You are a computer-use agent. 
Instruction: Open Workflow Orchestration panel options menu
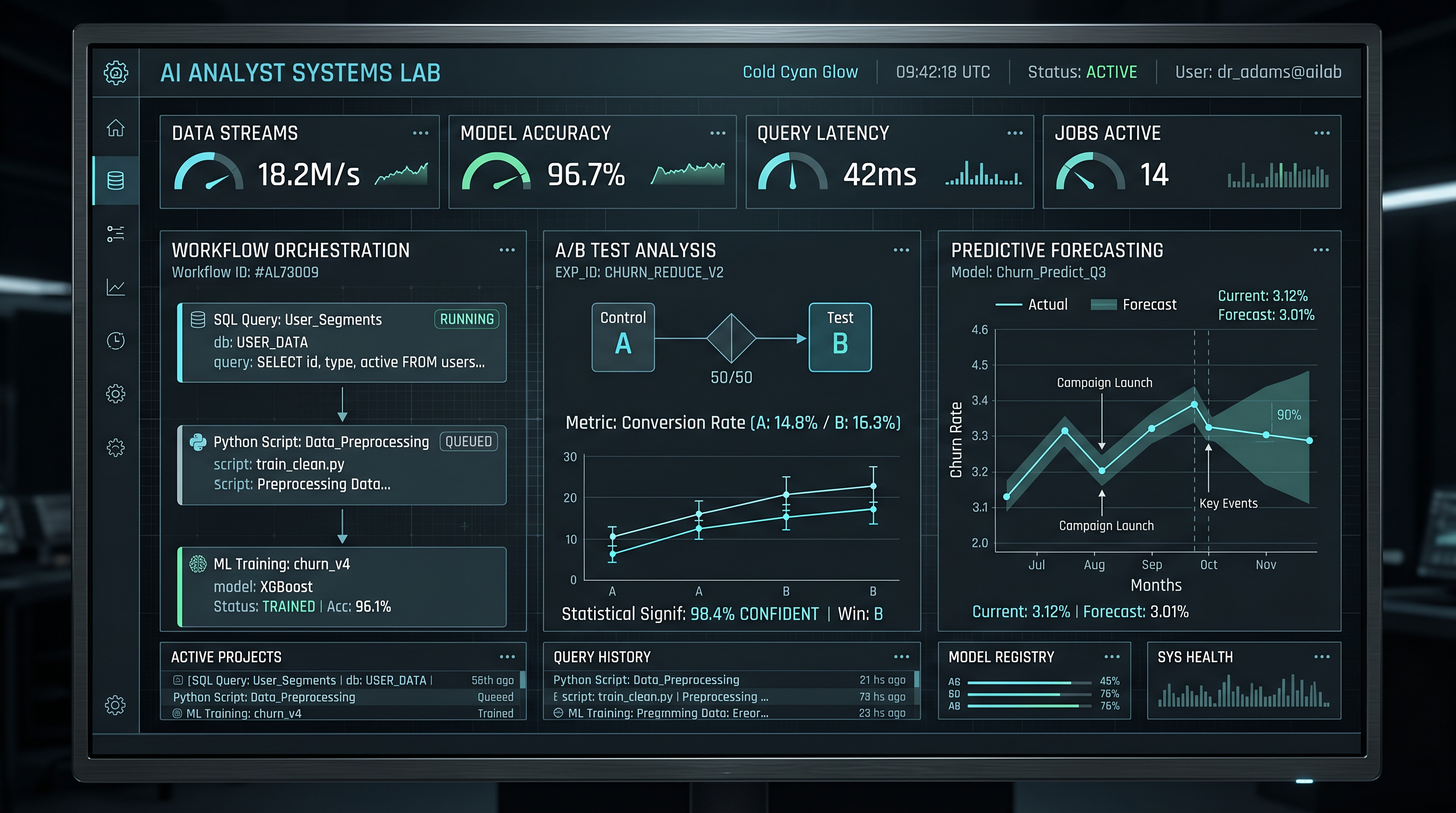[x=507, y=250]
